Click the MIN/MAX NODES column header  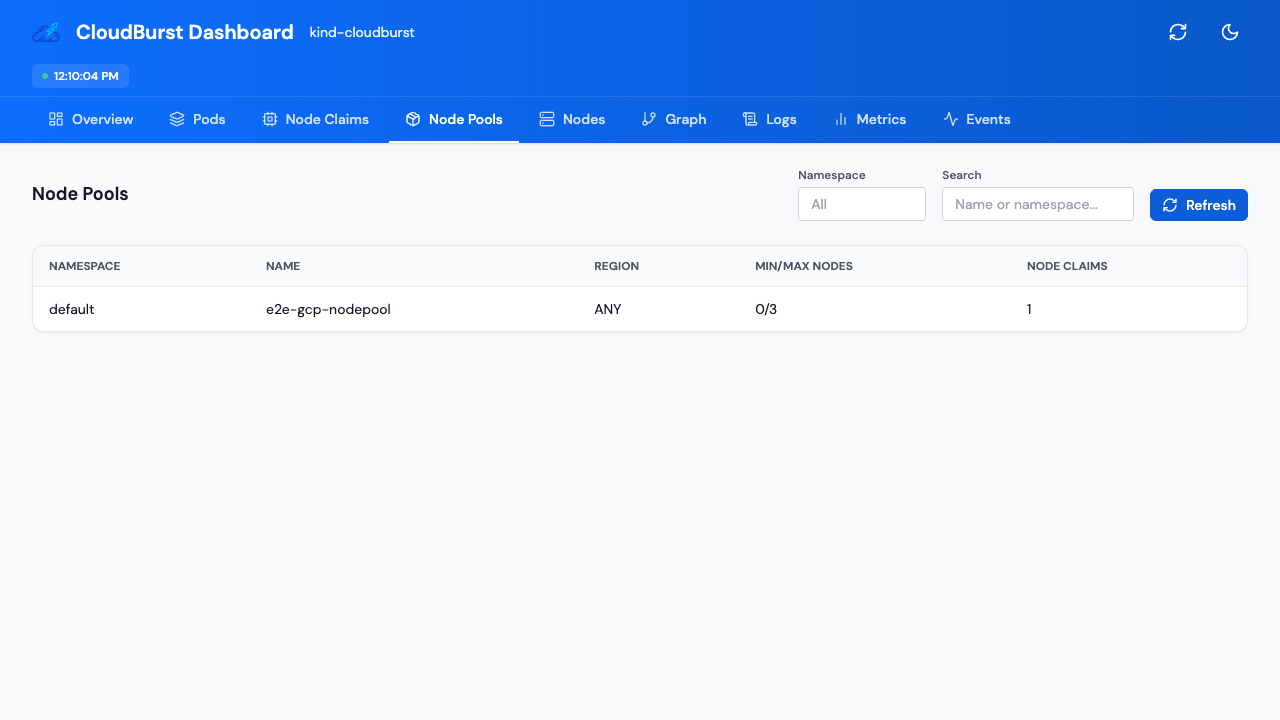804,266
